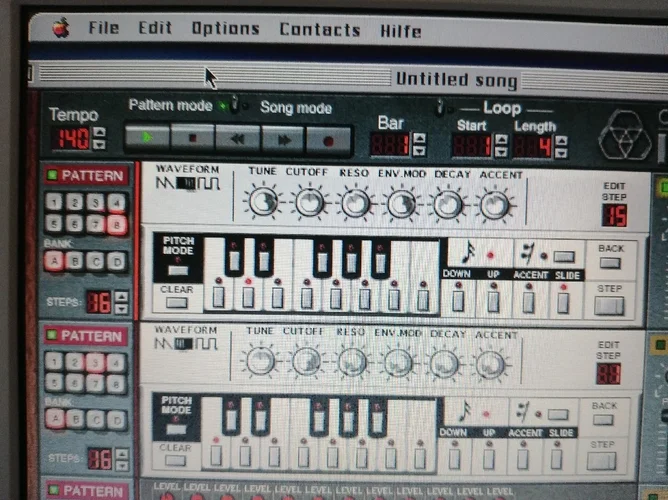Viewport: 668px width, 500px height.
Task: Increase Bar number with the up arrow
Action: (419, 138)
